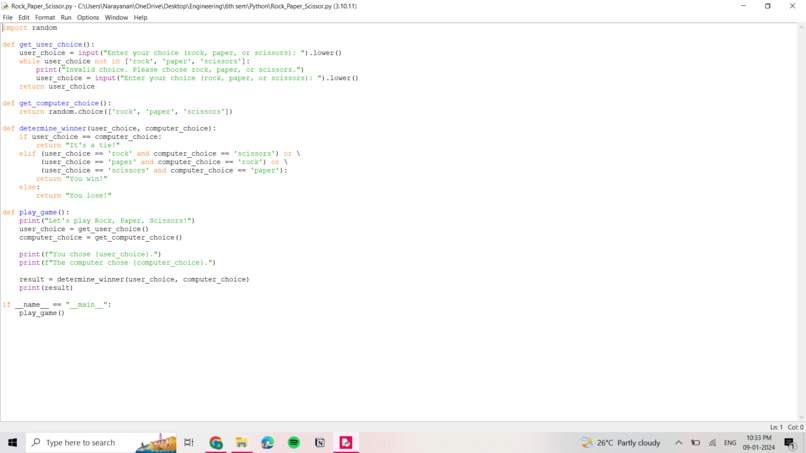
Task: Click the scrollbar up arrow
Action: 801,28
